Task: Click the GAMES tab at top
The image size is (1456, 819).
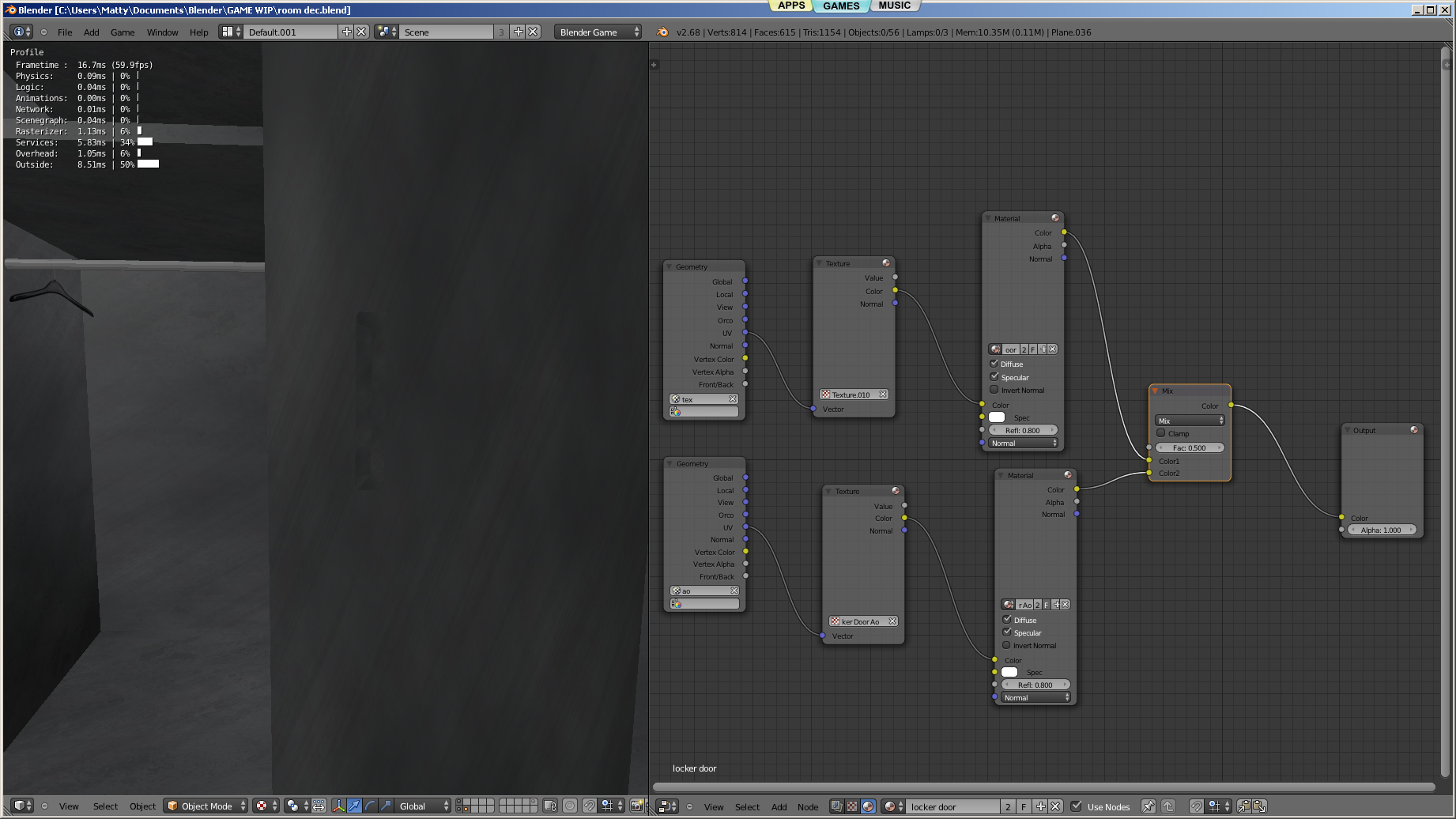Action: (841, 6)
